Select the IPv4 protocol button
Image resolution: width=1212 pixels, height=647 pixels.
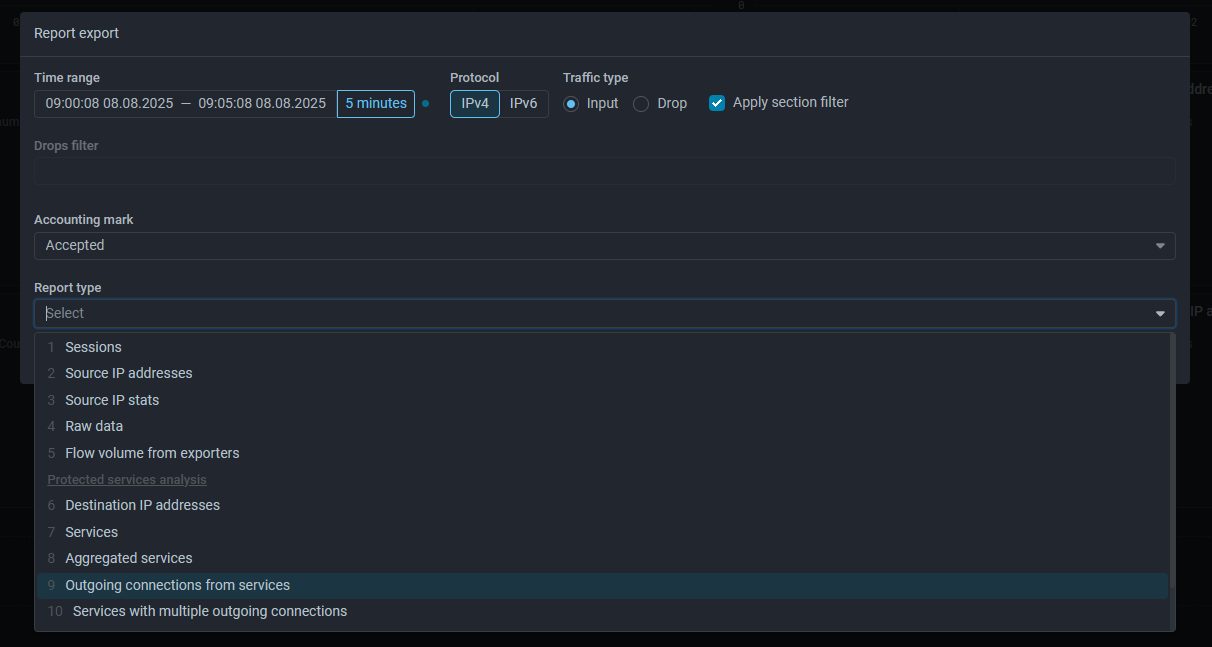(x=475, y=104)
